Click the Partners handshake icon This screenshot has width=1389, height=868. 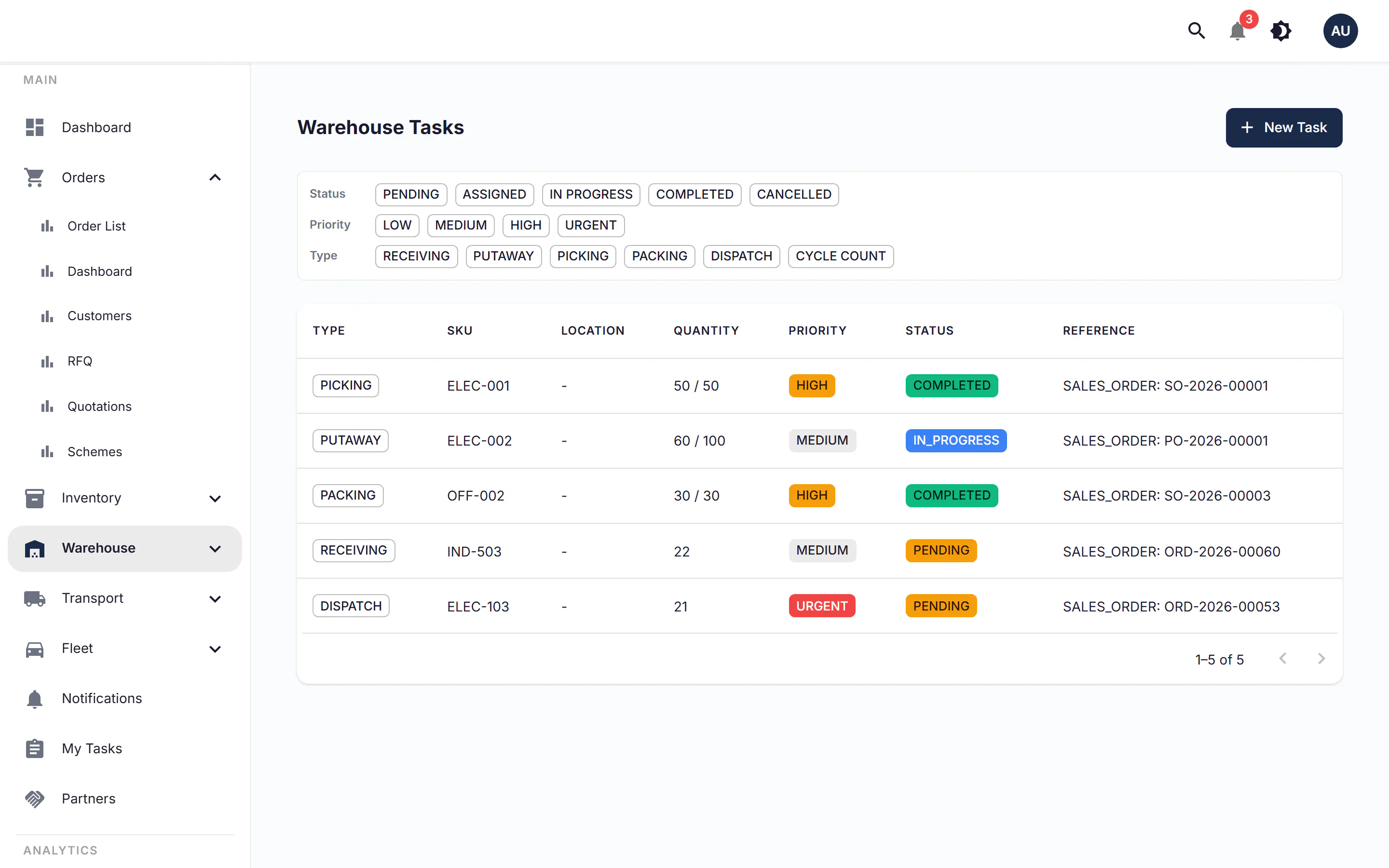tap(34, 799)
